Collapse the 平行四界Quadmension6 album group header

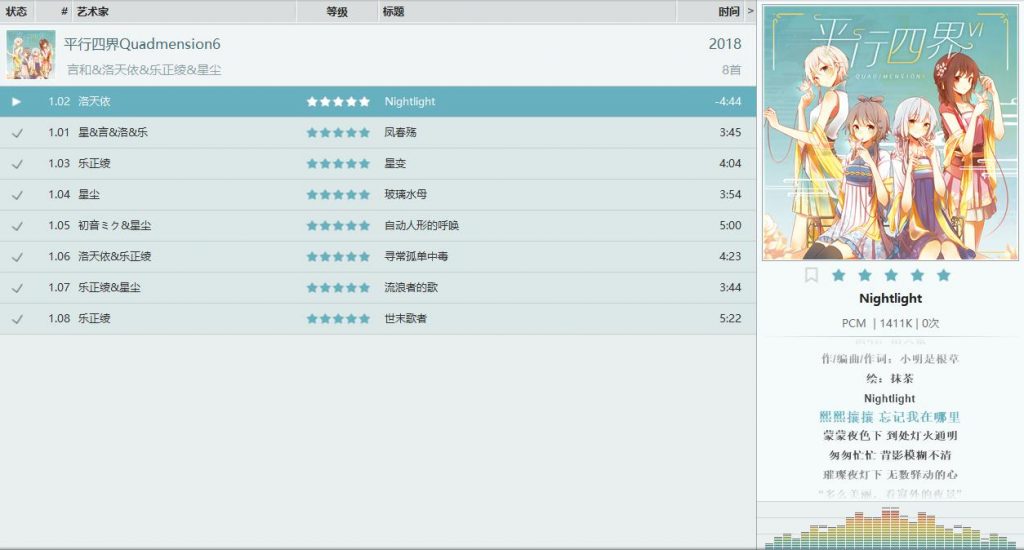click(x=378, y=56)
